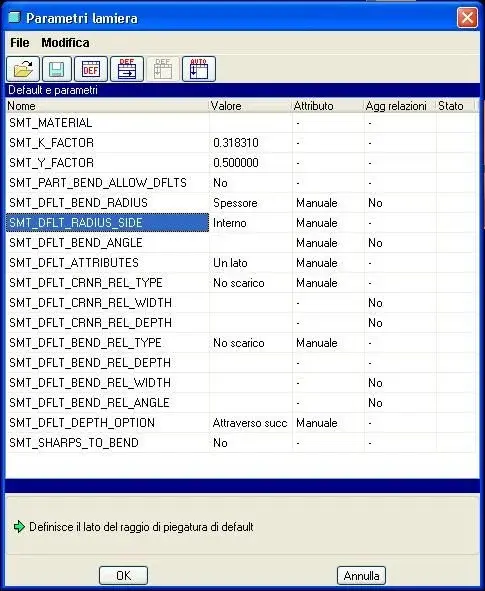Select the SMT_MATERIAL row
The width and height of the screenshot is (485, 591).
pos(240,123)
